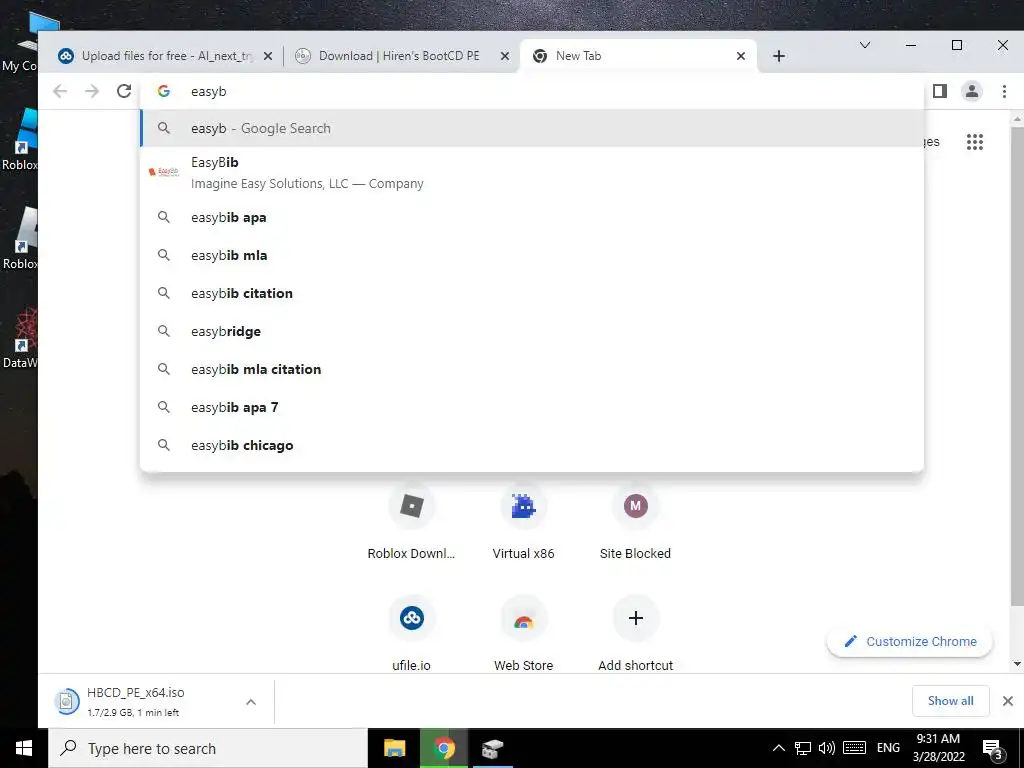This screenshot has height=768, width=1024.
Task: Open the Roblox Download shortcut icon
Action: click(411, 506)
